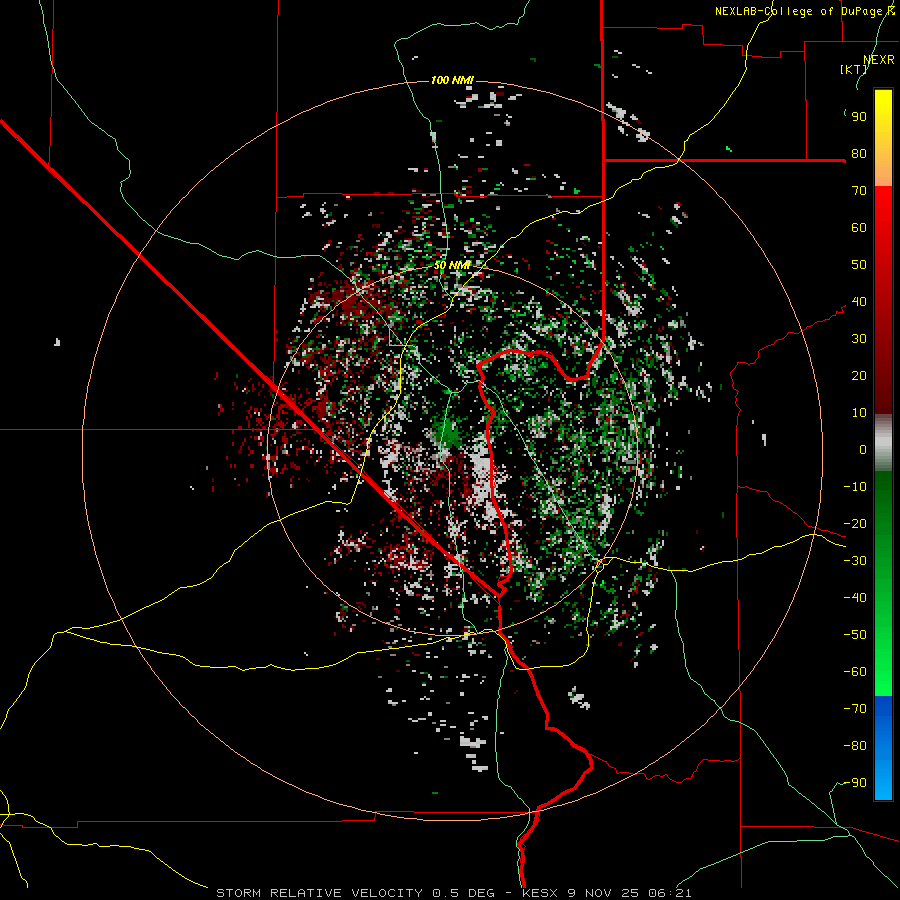Click the "50 NMI" range ring label
This screenshot has height=900, width=900.
(x=452, y=265)
